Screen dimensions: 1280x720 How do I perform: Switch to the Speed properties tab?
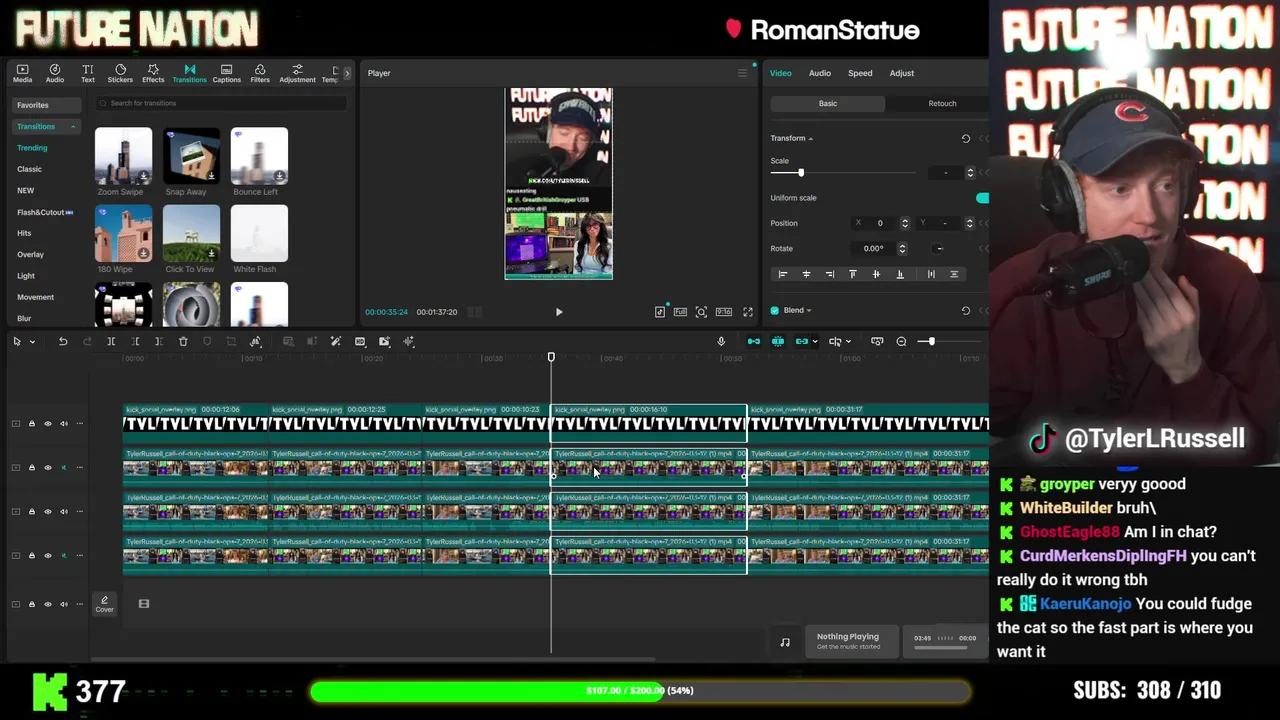860,73
